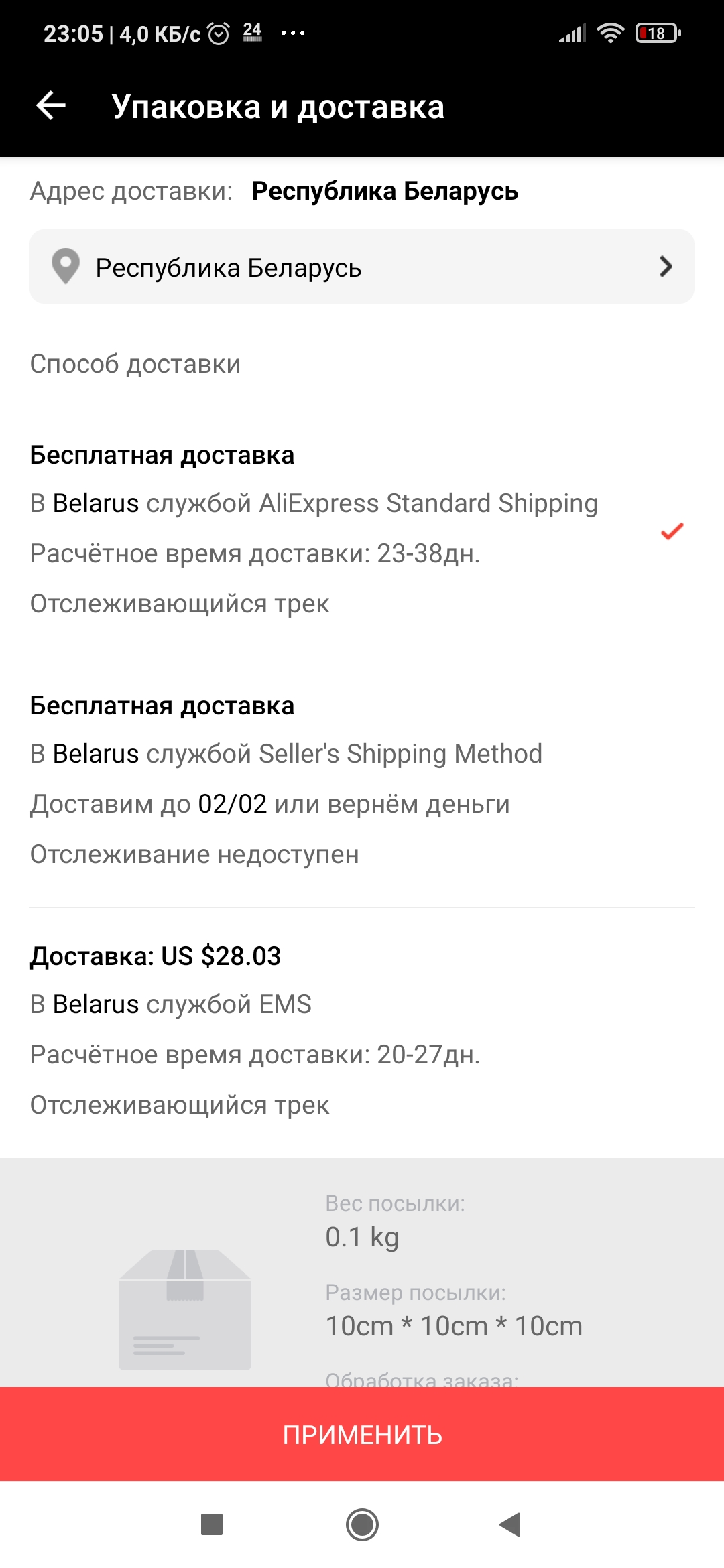
Task: Tap Адрес доставки bold country label
Action: tap(385, 191)
